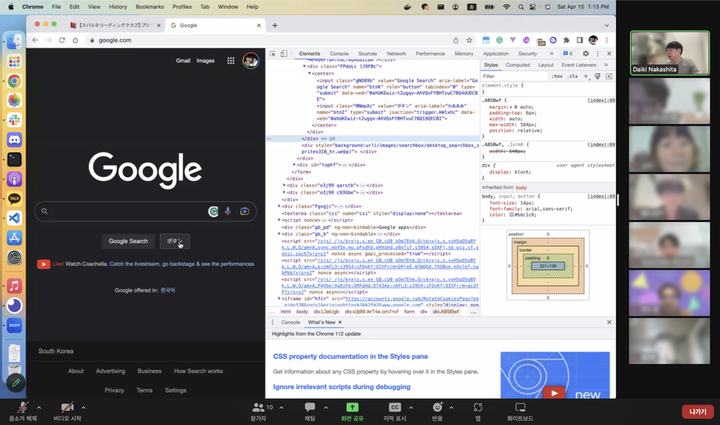Open Slack from the Dock
The width and height of the screenshot is (720, 425).
click(x=14, y=120)
